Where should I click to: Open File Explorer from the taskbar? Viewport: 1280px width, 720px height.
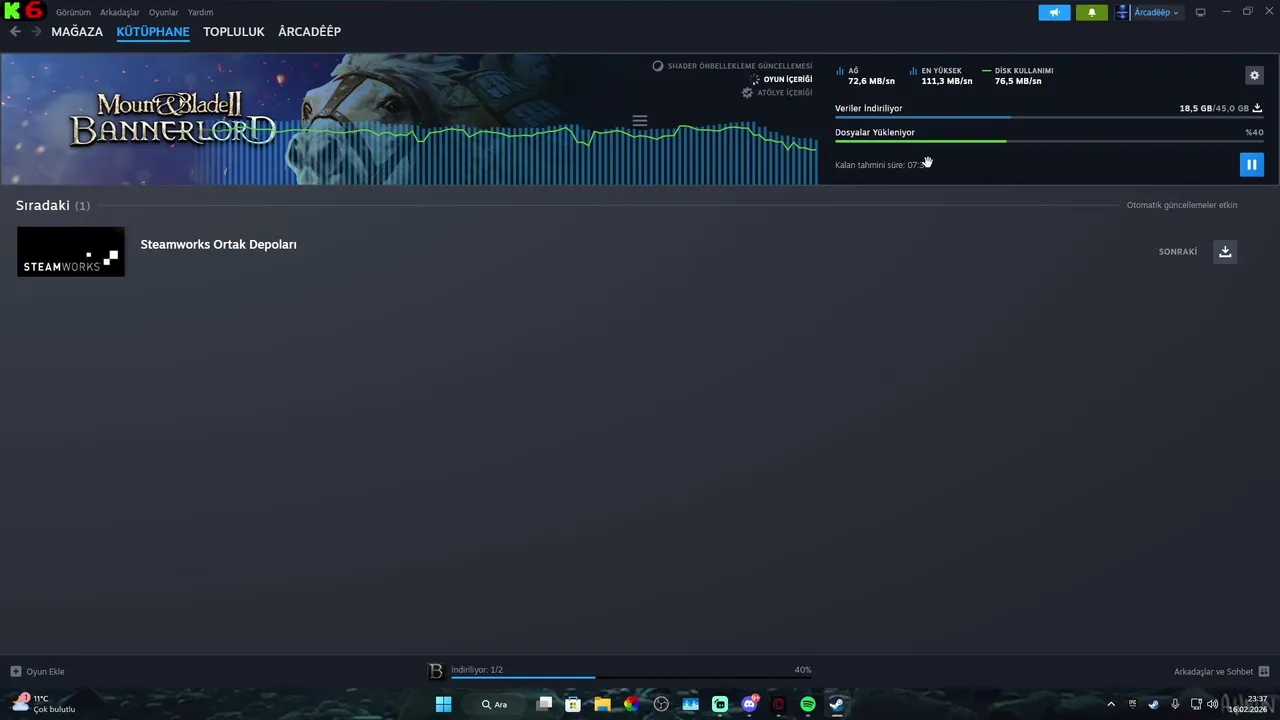[x=602, y=704]
